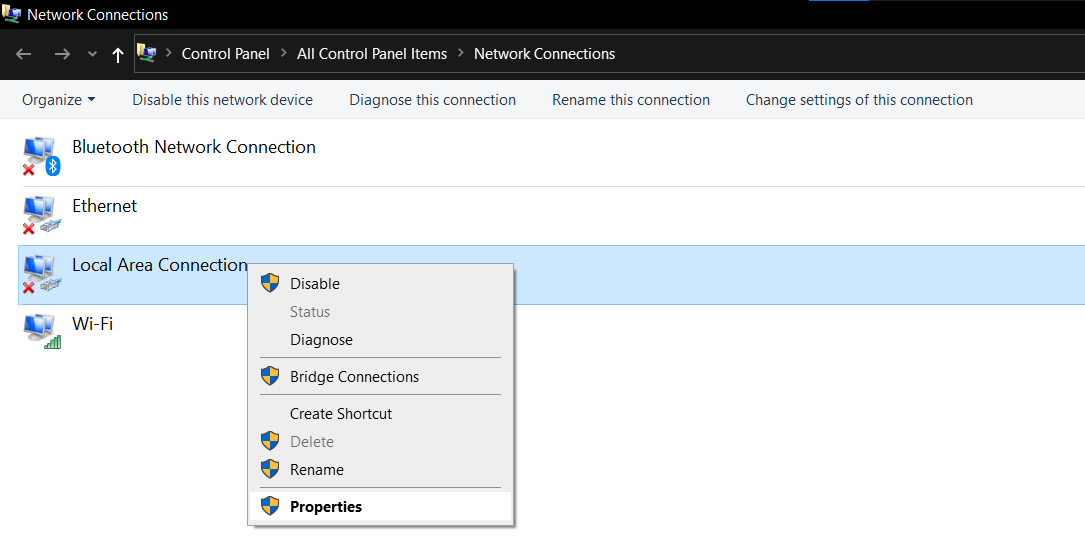This screenshot has width=1085, height=552.
Task: Go up one level with up arrow
Action: (118, 55)
